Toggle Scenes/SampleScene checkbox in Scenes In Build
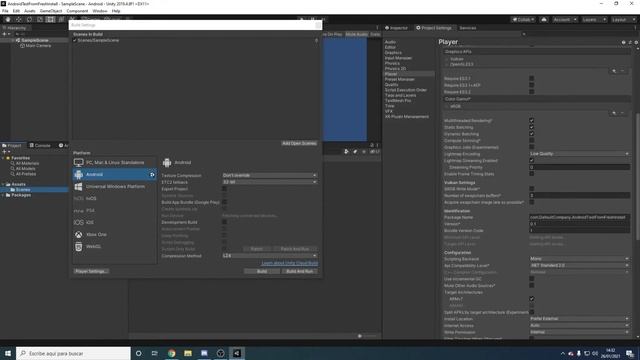640x360 pixels. click(x=75, y=40)
